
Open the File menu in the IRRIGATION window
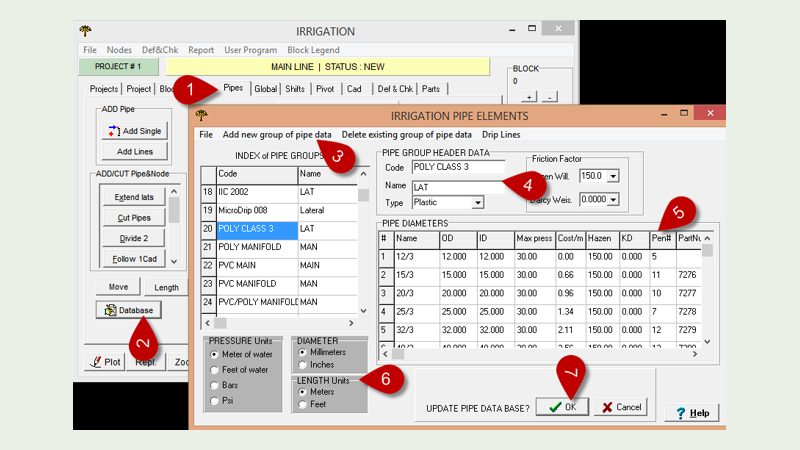pyautogui.click(x=90, y=50)
